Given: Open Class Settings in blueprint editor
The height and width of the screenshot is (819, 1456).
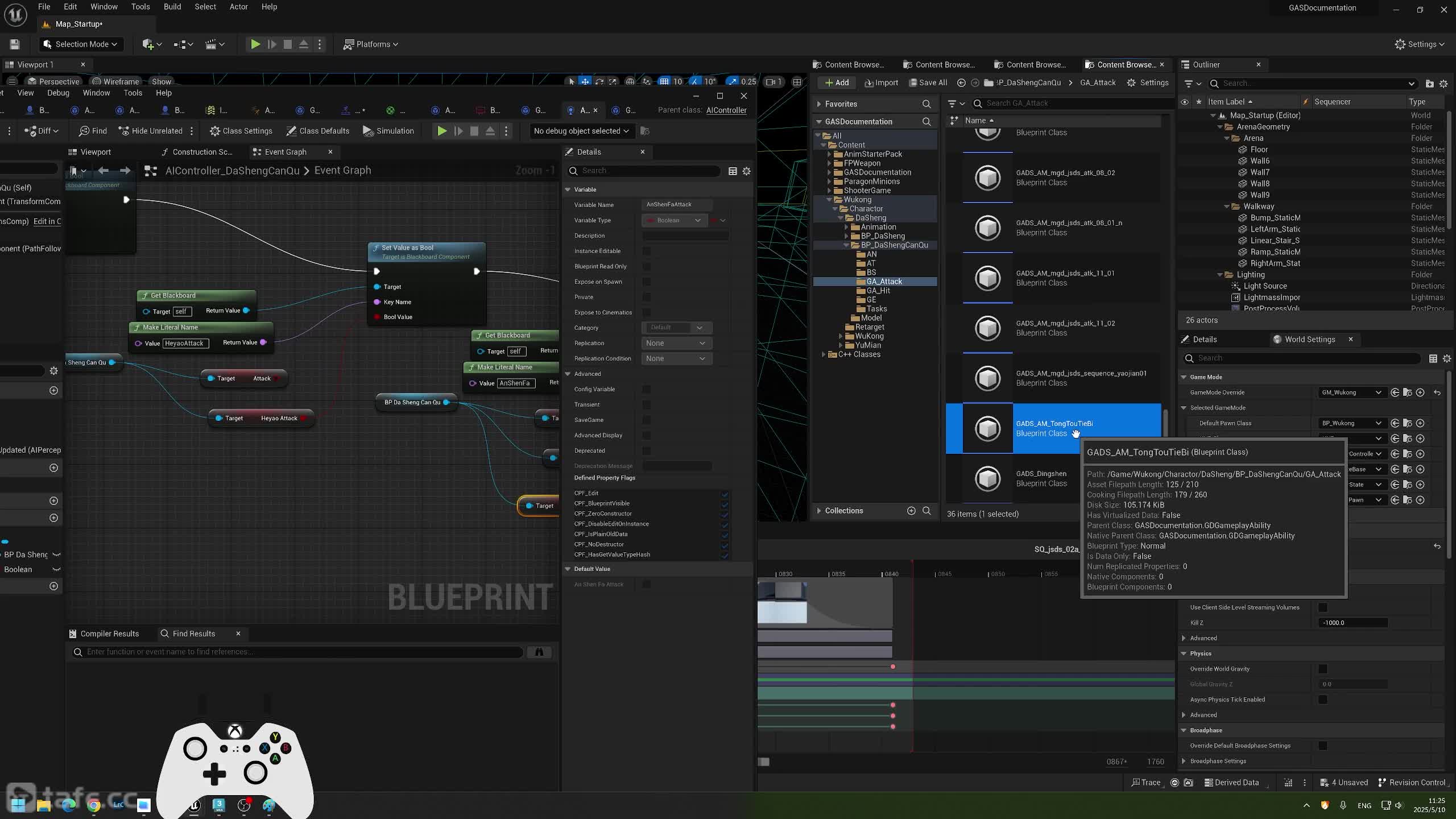Looking at the screenshot, I should [x=241, y=131].
